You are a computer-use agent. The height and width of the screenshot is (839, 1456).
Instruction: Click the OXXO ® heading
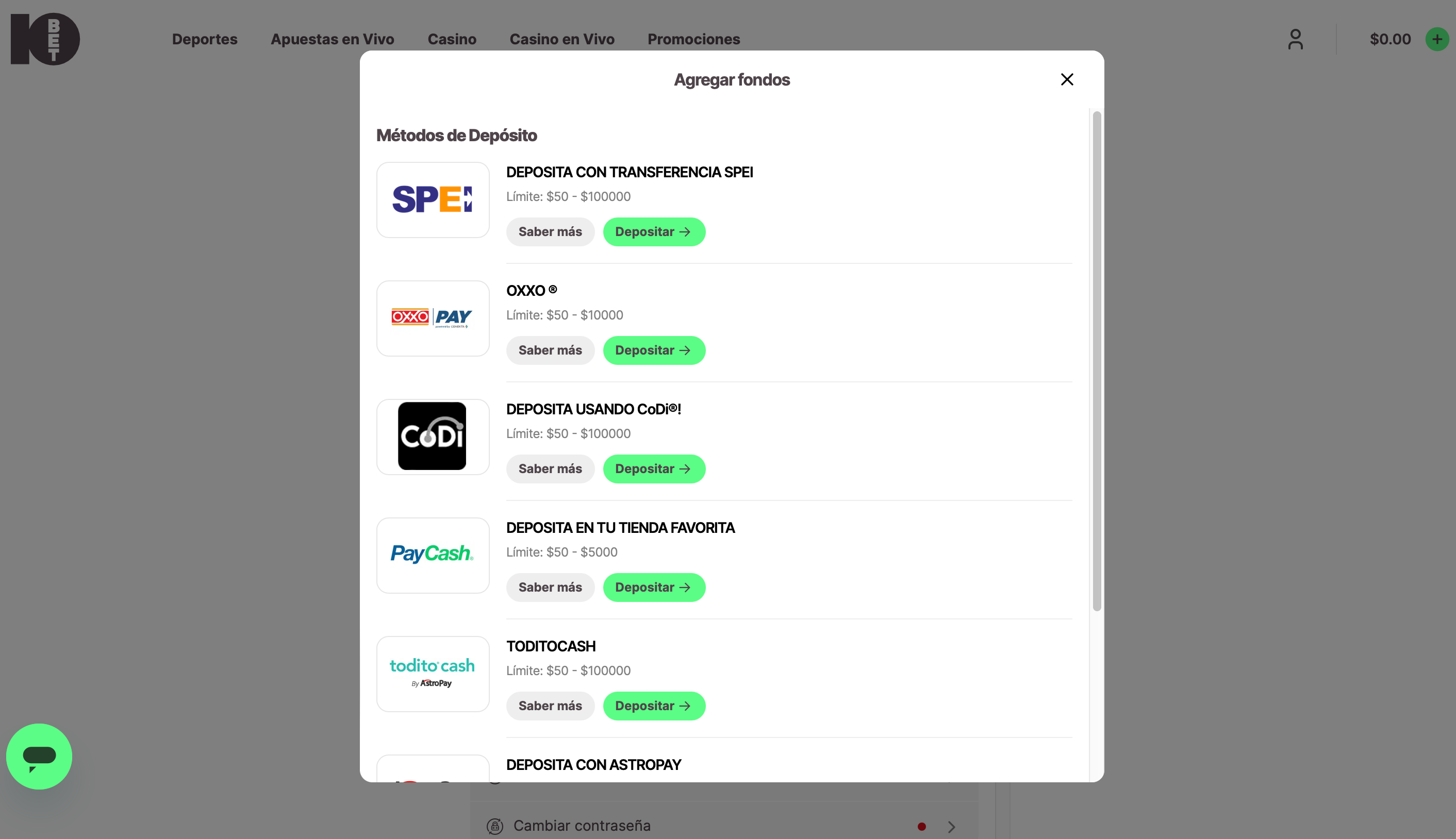[x=532, y=291]
